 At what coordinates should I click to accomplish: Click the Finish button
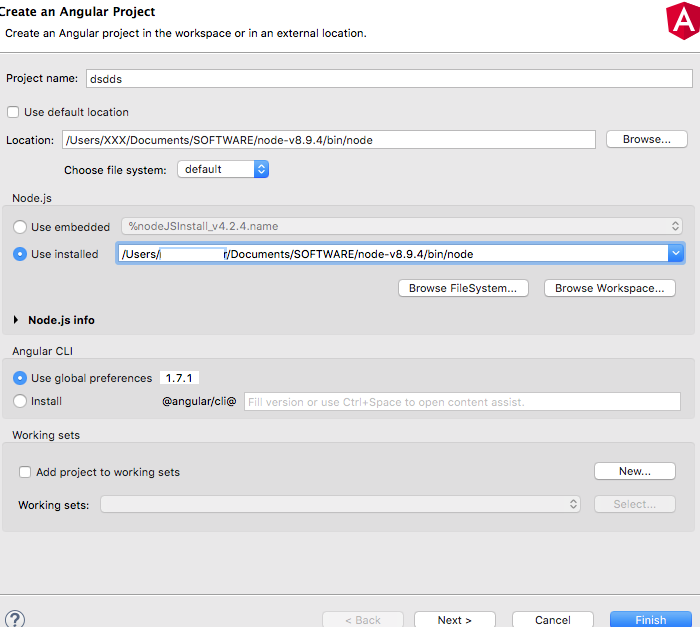650,619
